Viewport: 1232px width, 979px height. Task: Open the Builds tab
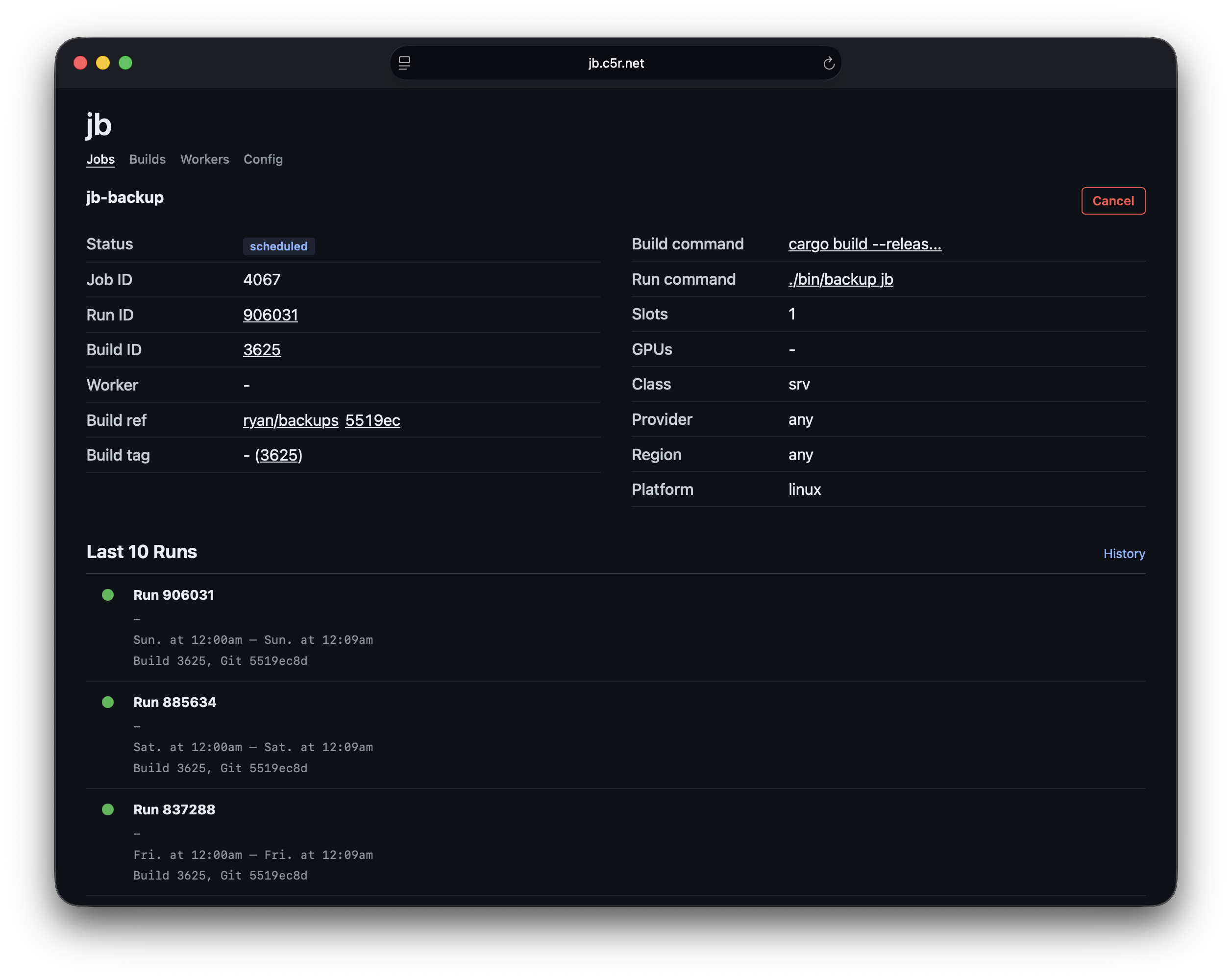[x=148, y=159]
